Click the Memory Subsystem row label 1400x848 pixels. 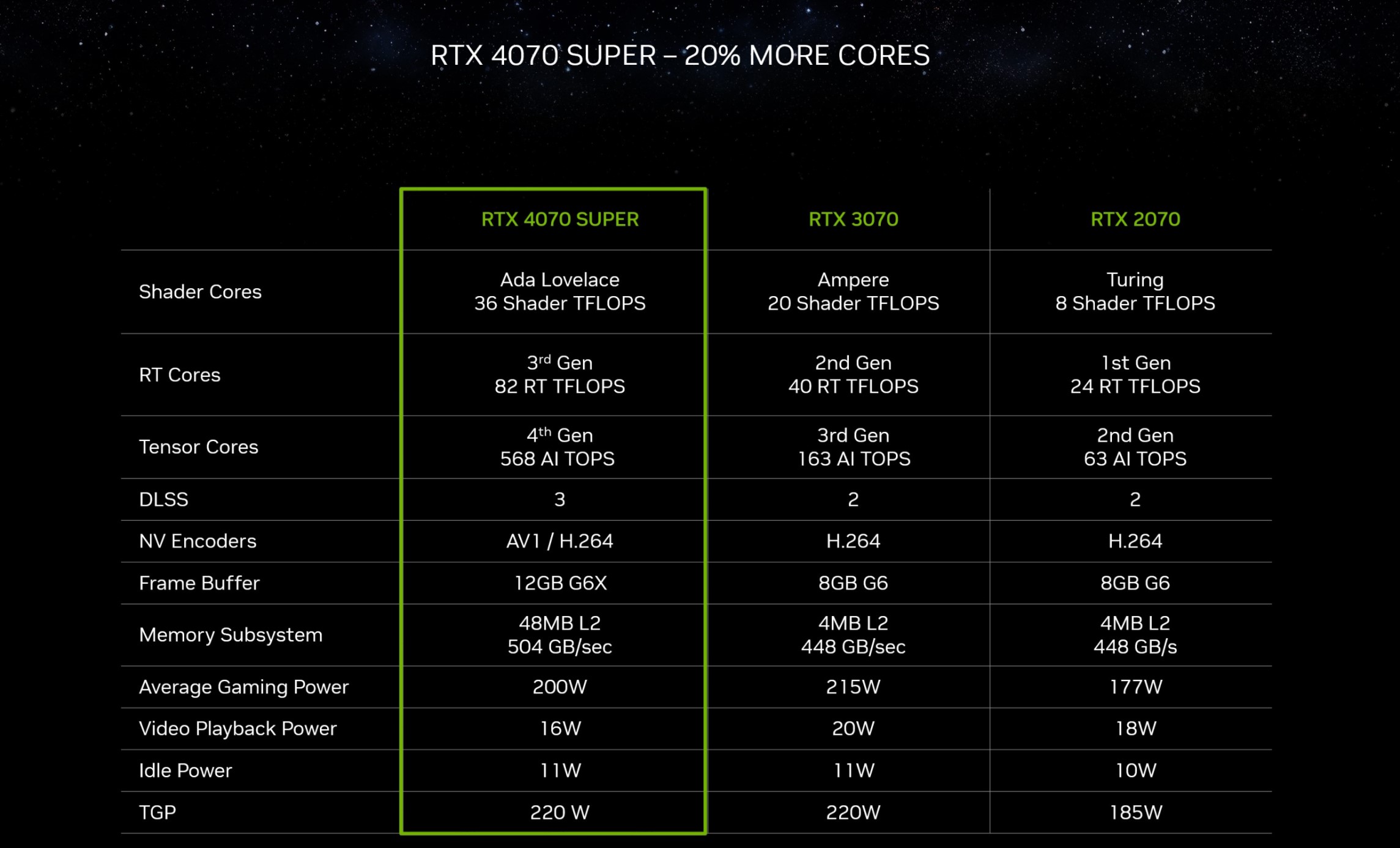(x=231, y=635)
